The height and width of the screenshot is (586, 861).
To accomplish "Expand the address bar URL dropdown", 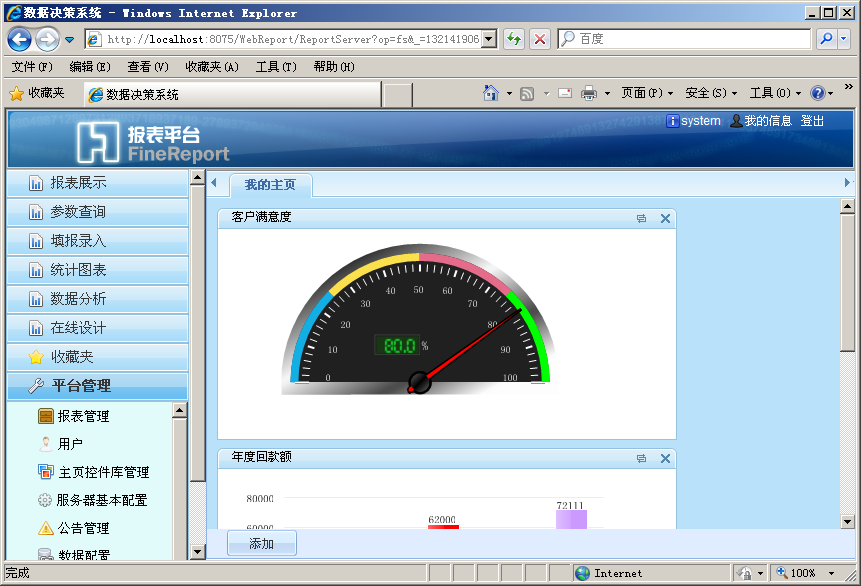I will coord(489,39).
